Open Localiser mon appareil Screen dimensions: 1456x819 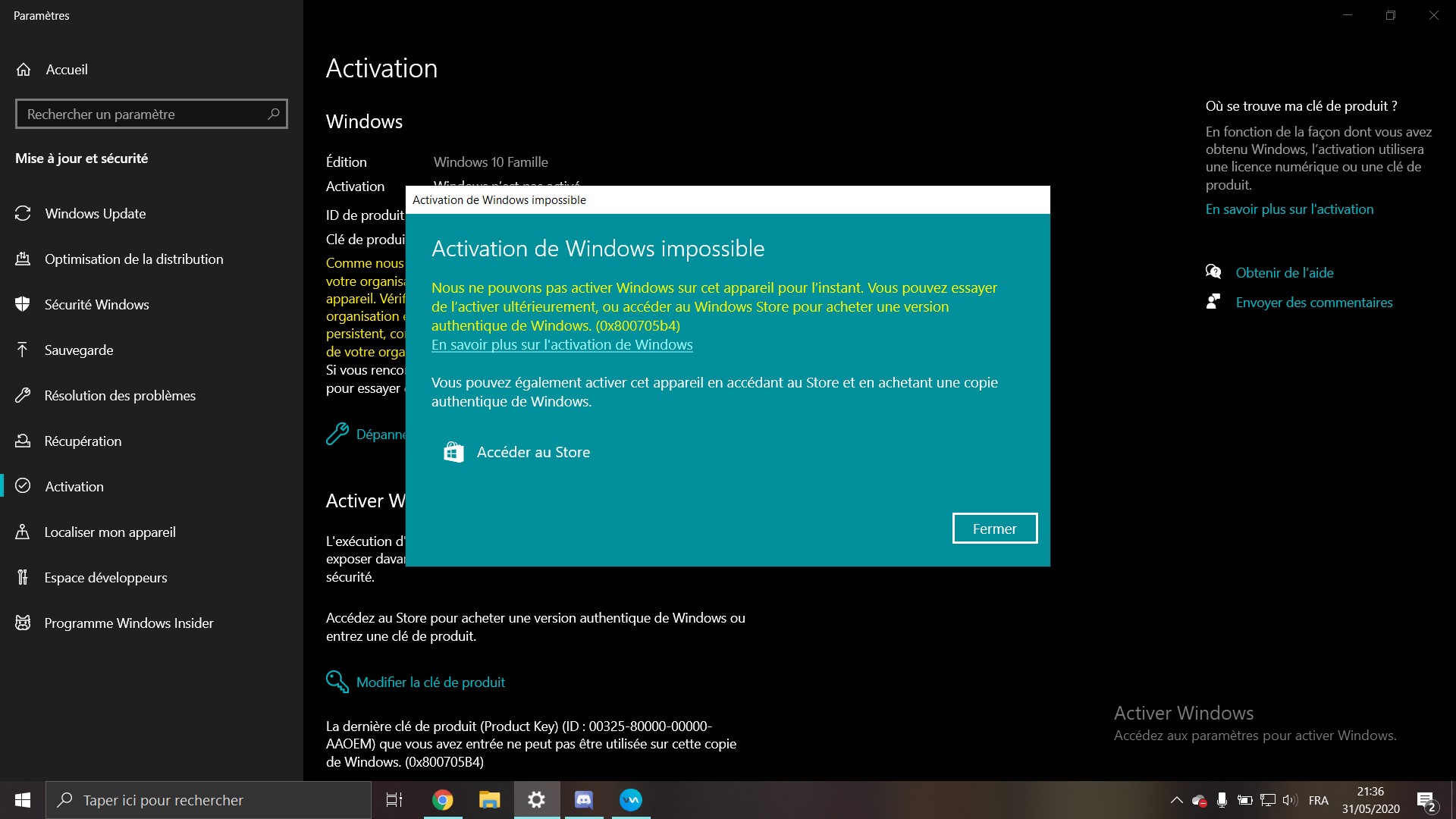click(x=109, y=532)
